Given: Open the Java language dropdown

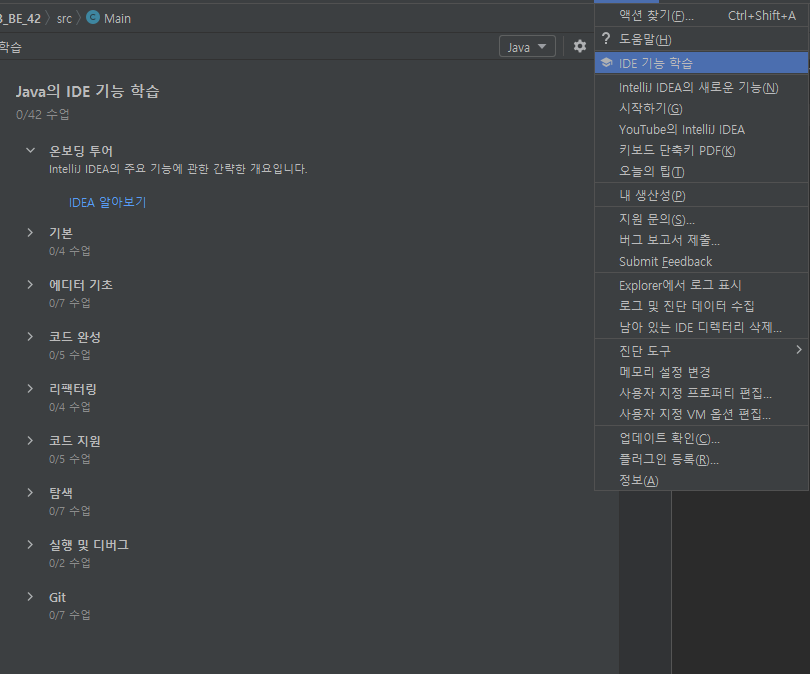Looking at the screenshot, I should pyautogui.click(x=527, y=46).
